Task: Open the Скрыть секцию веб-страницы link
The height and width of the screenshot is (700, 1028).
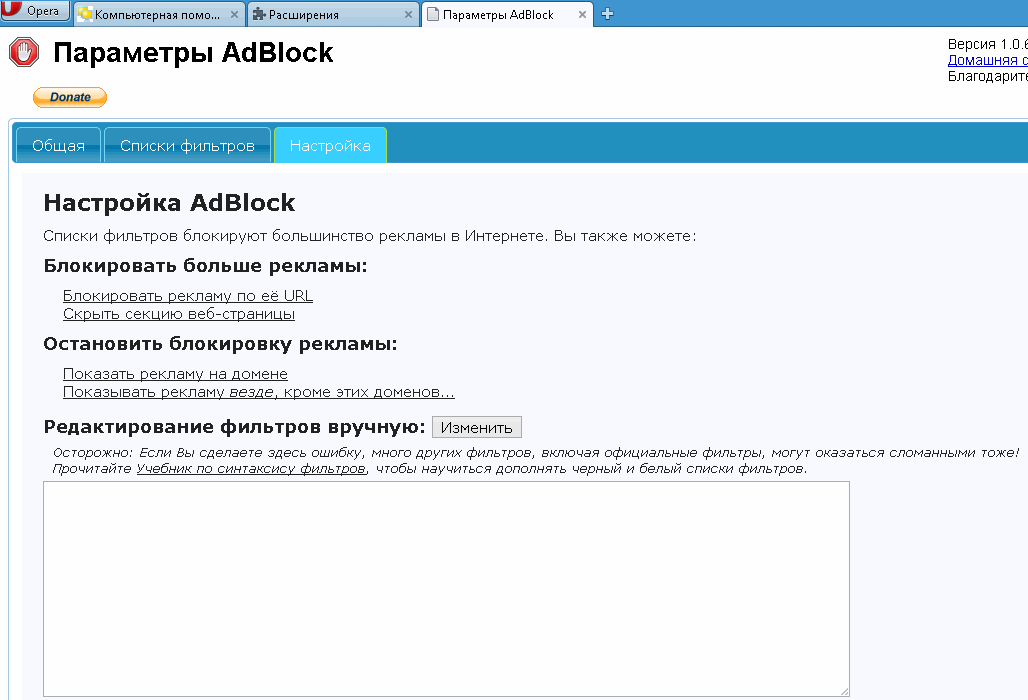Action: [178, 314]
